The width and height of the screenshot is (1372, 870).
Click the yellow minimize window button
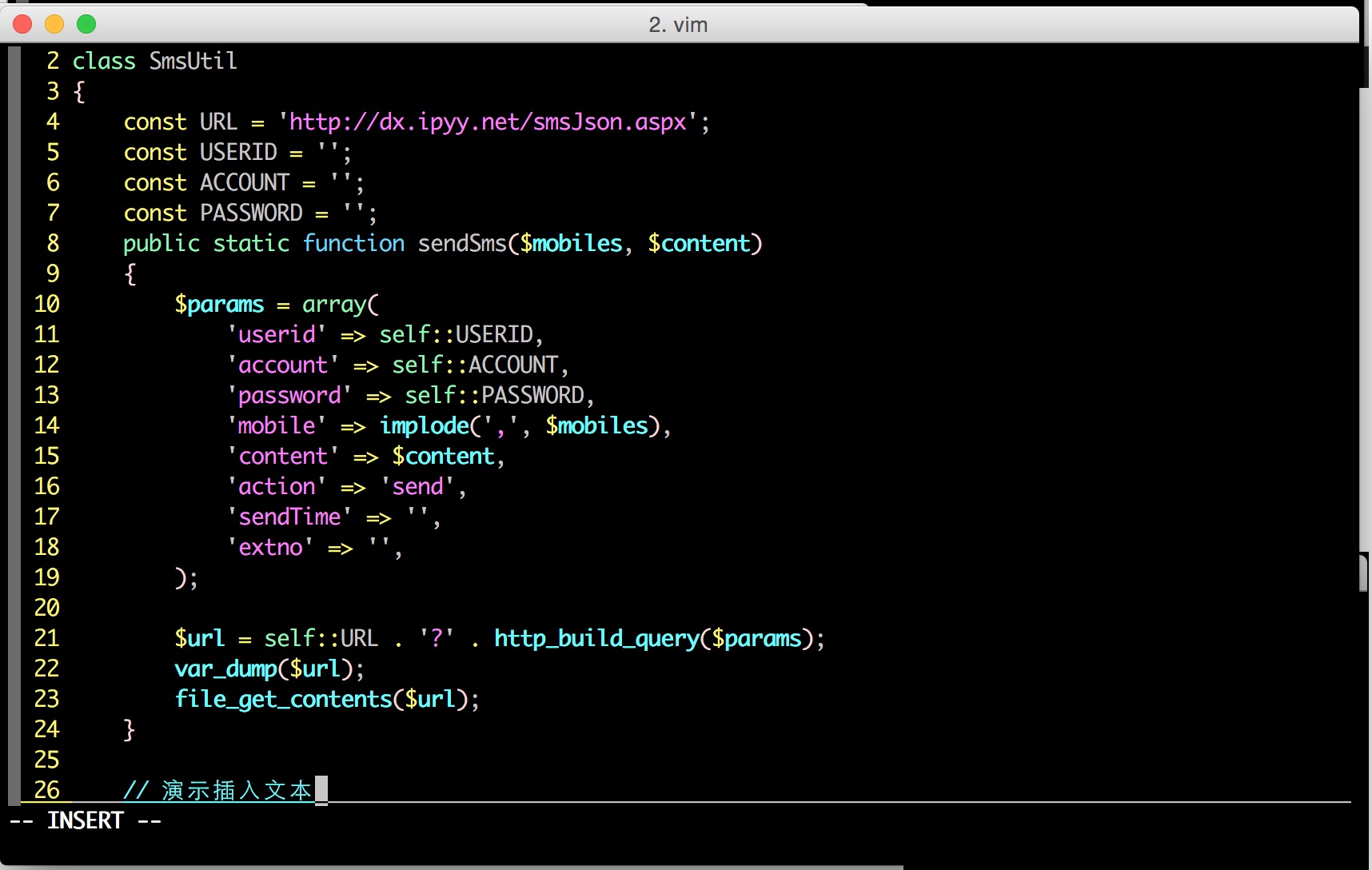point(54,24)
